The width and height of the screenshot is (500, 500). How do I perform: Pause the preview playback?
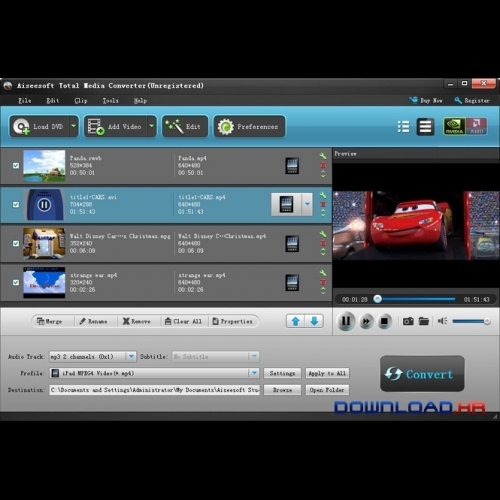(346, 321)
